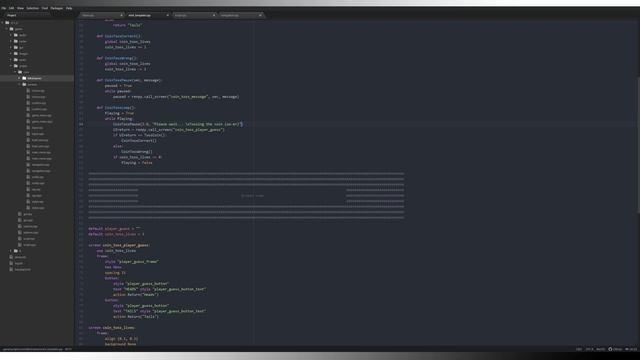Screen dimensions: 640x360
Task: Click line 'def CoinTossGame():'
Action: [116, 108]
